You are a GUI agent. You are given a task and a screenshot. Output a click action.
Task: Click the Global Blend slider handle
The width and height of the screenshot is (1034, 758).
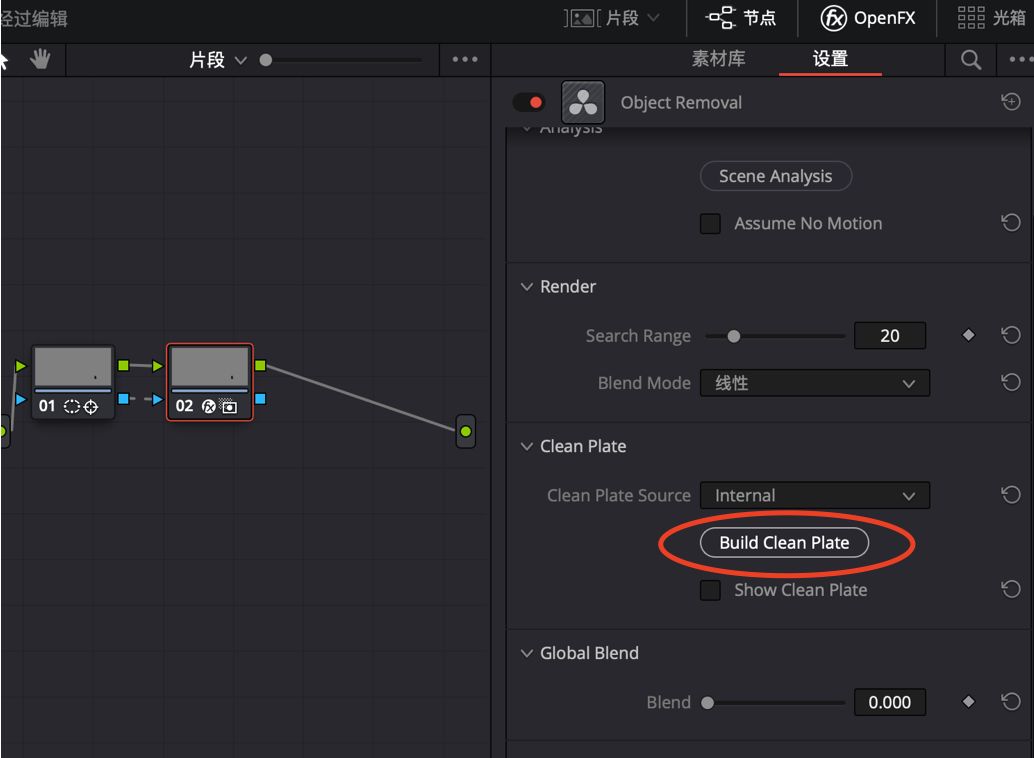click(x=708, y=703)
